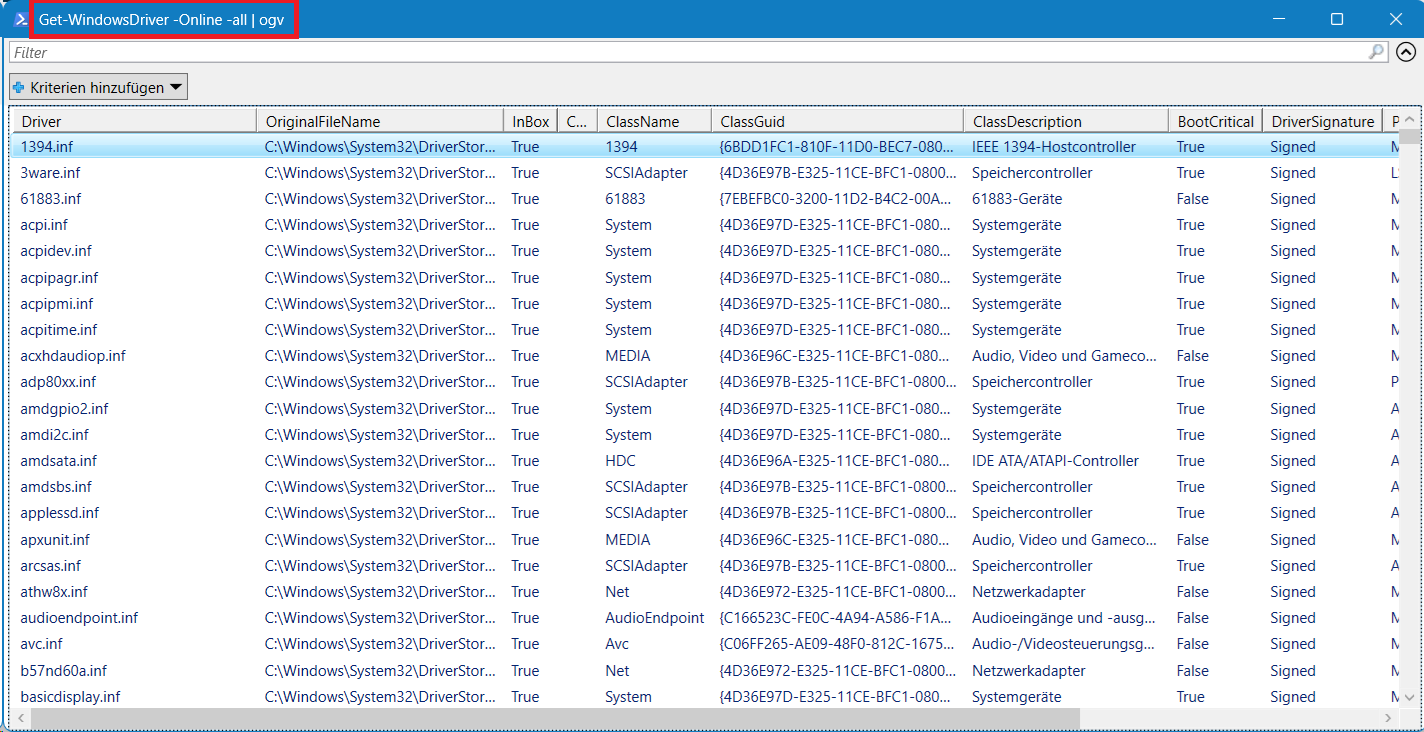The height and width of the screenshot is (732, 1424).
Task: Sort by the BootCritical column header
Action: pos(1215,121)
